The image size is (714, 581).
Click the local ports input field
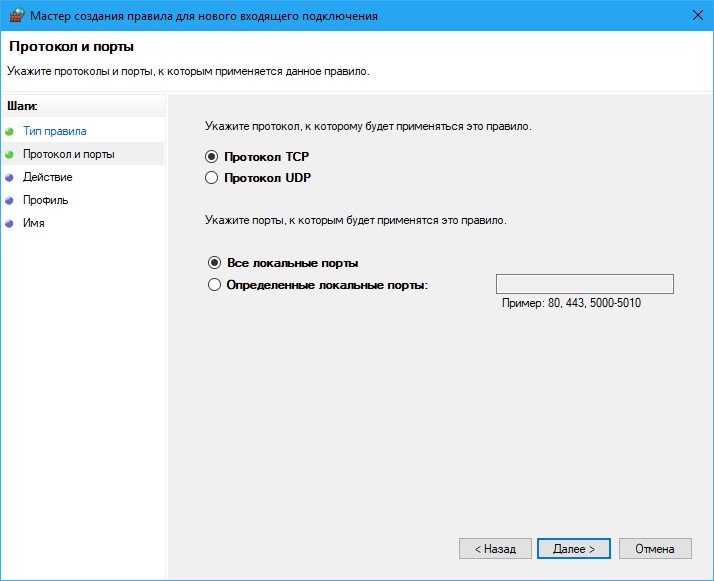coord(585,284)
